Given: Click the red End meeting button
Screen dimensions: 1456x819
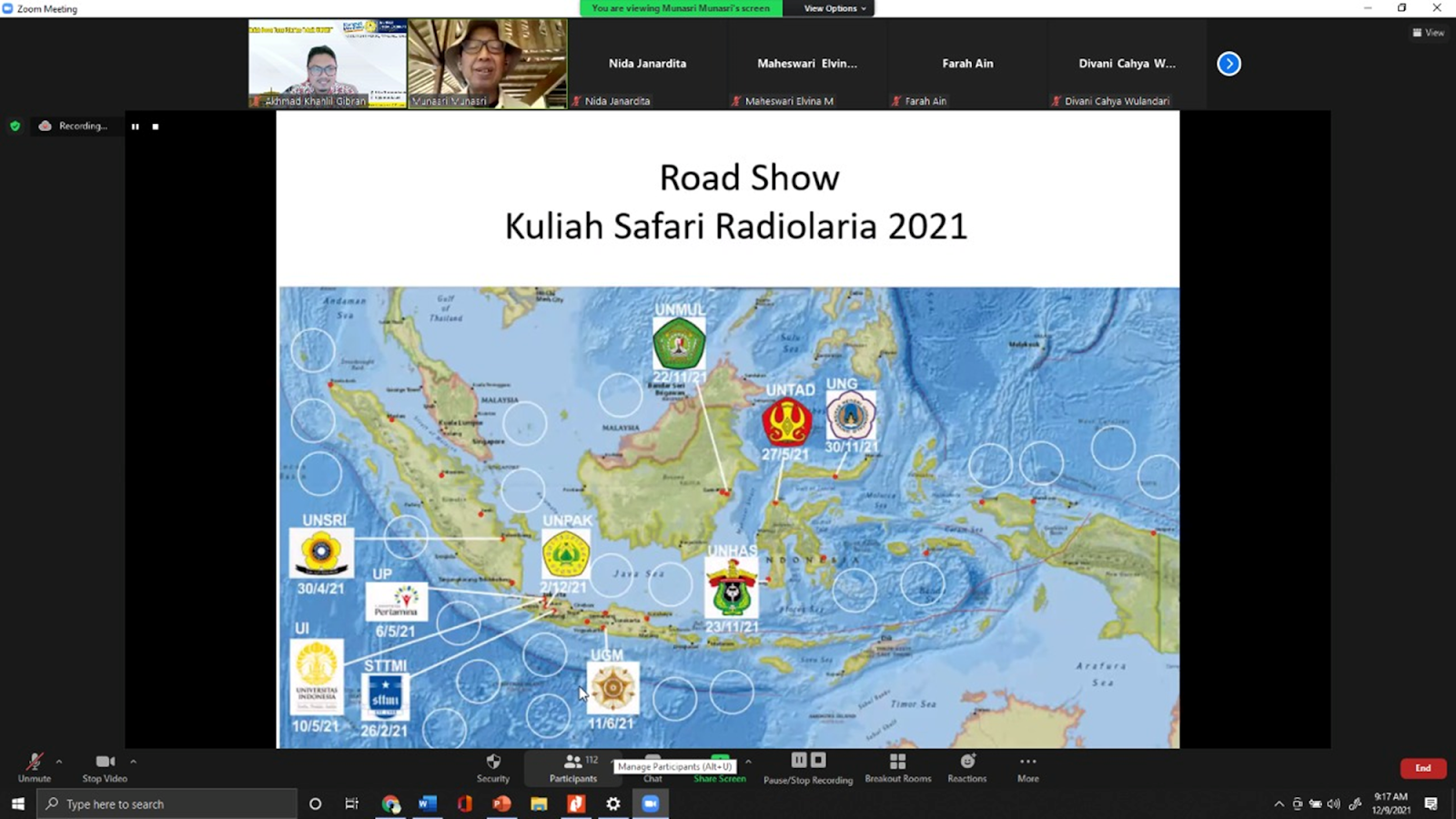Looking at the screenshot, I should (1423, 768).
